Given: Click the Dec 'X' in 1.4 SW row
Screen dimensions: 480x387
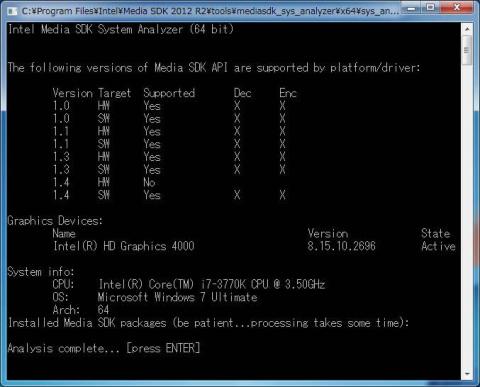Looking at the screenshot, I should coord(237,195).
